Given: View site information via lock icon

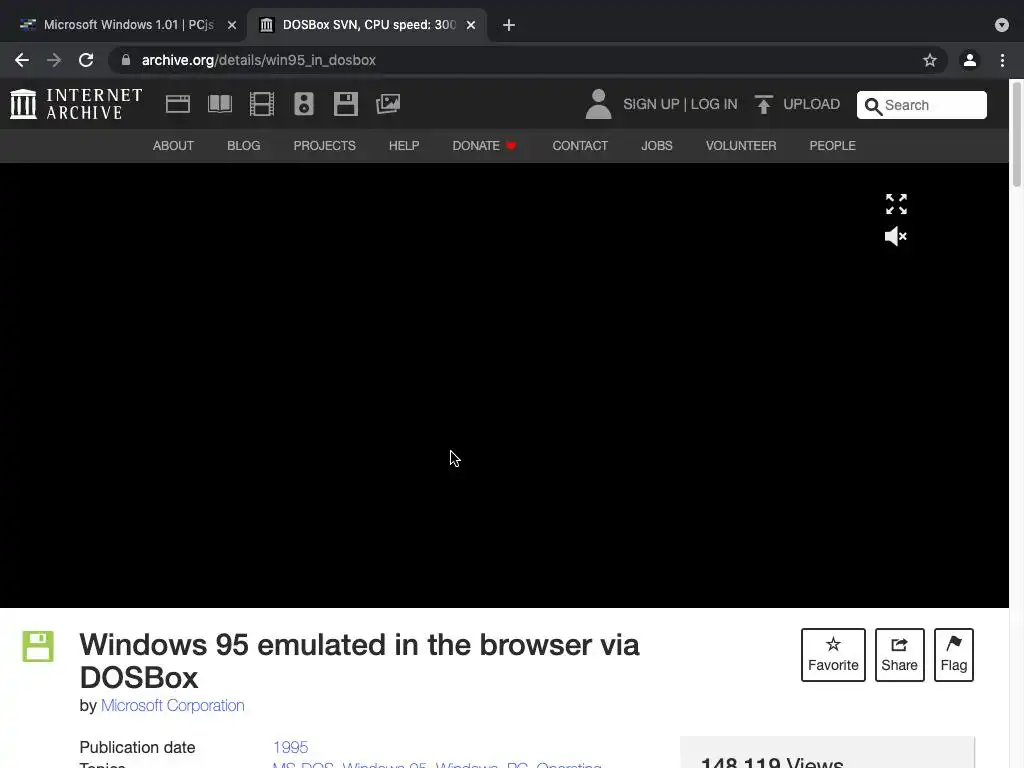Looking at the screenshot, I should (125, 60).
